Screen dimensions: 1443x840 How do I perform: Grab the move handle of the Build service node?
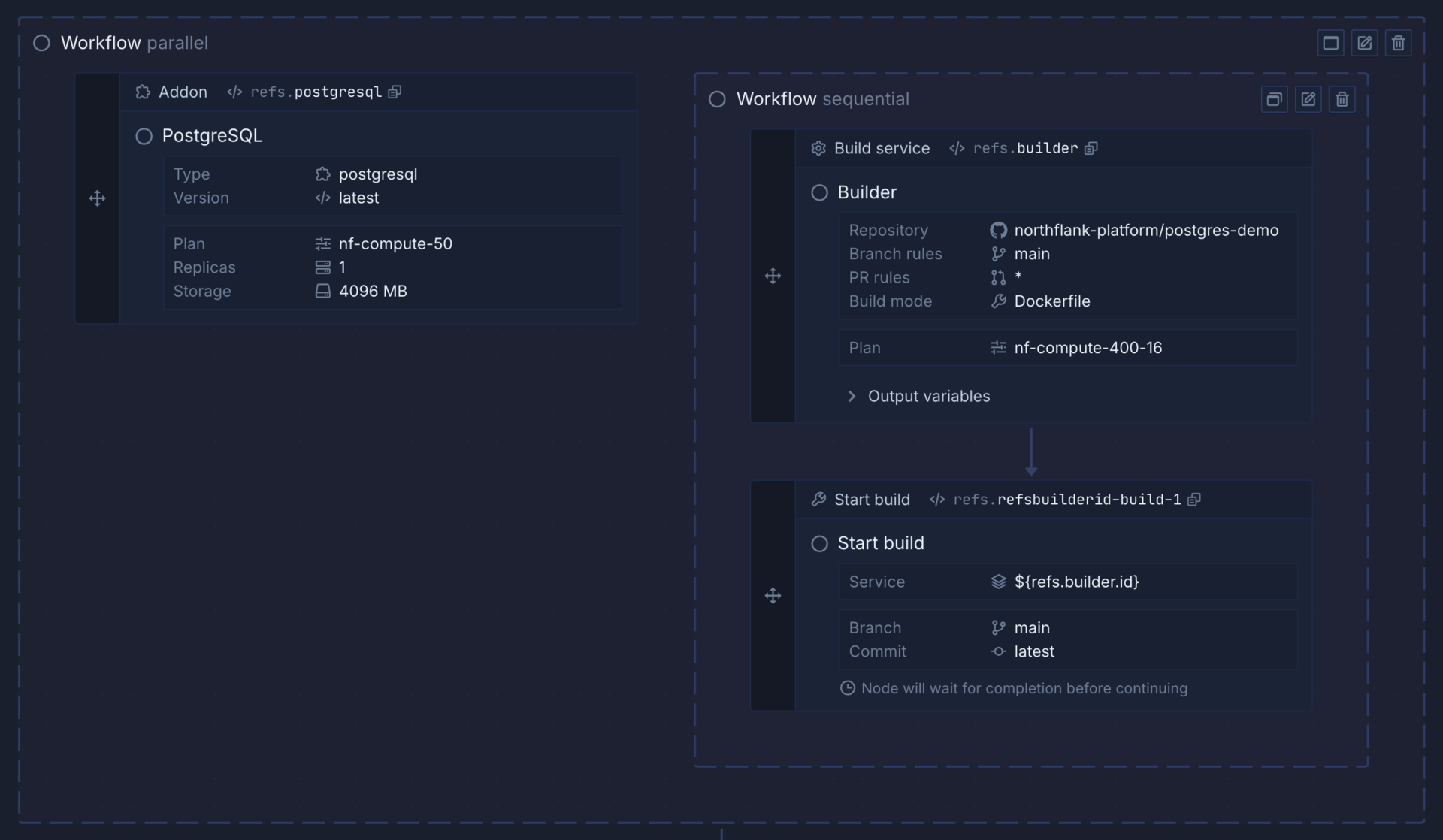tap(773, 276)
